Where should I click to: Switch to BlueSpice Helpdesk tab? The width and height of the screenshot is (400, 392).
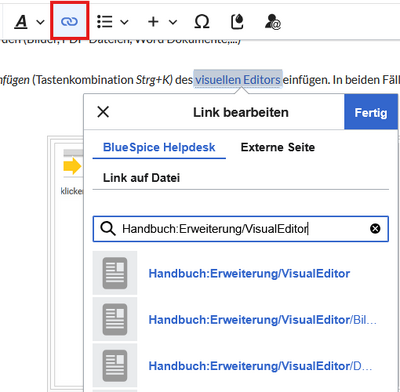point(159,147)
